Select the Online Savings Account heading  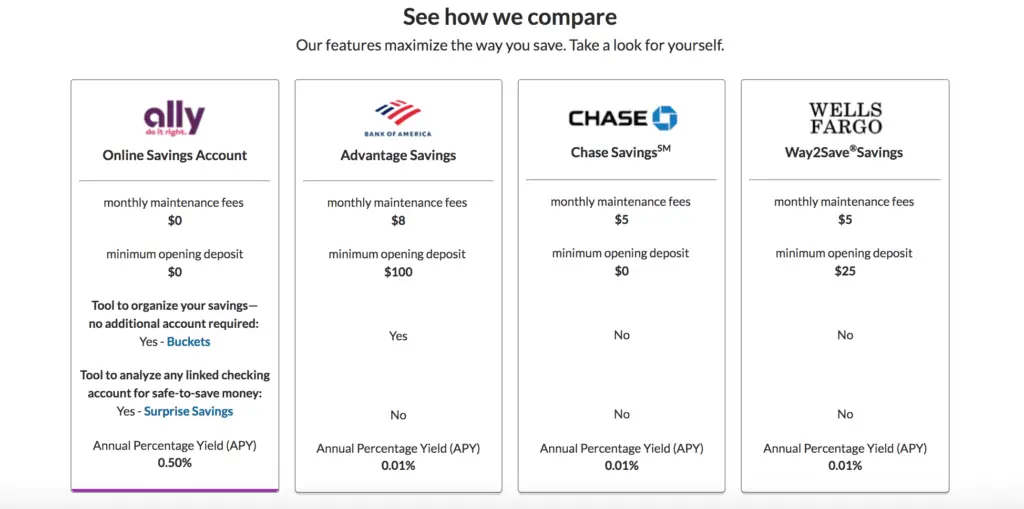(x=175, y=156)
